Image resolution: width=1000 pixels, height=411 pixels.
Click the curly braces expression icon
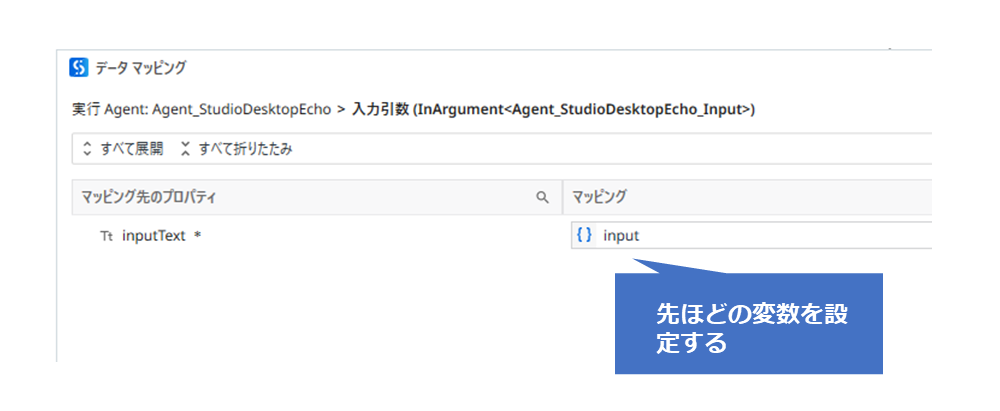coord(584,236)
